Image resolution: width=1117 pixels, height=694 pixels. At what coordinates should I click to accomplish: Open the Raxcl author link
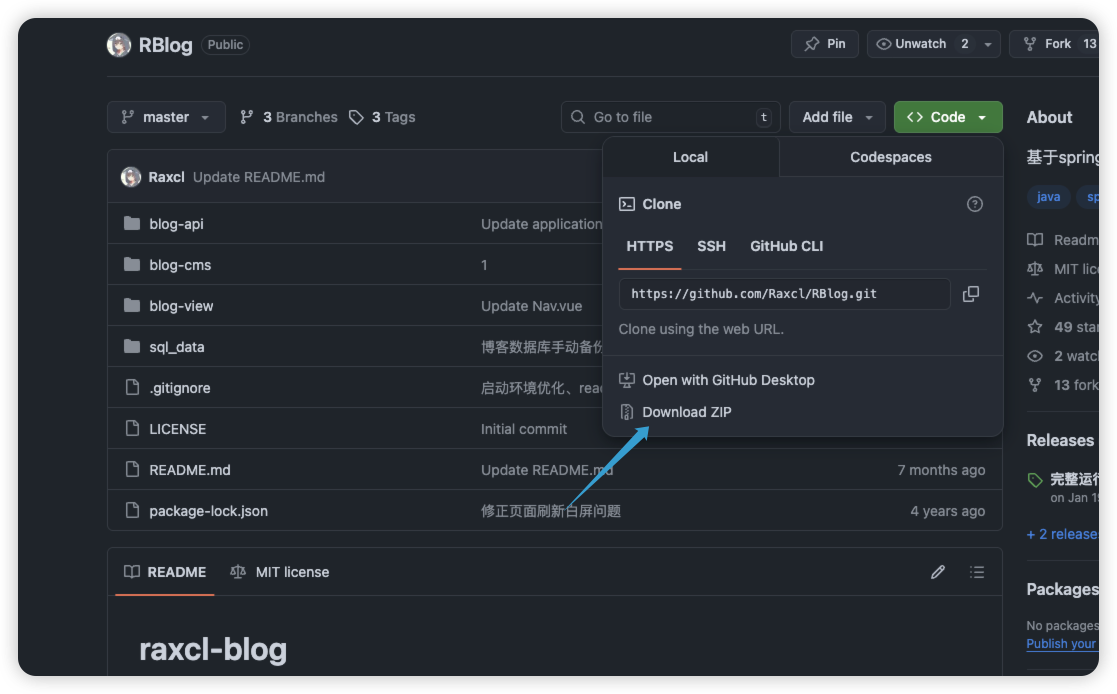pyautogui.click(x=166, y=177)
